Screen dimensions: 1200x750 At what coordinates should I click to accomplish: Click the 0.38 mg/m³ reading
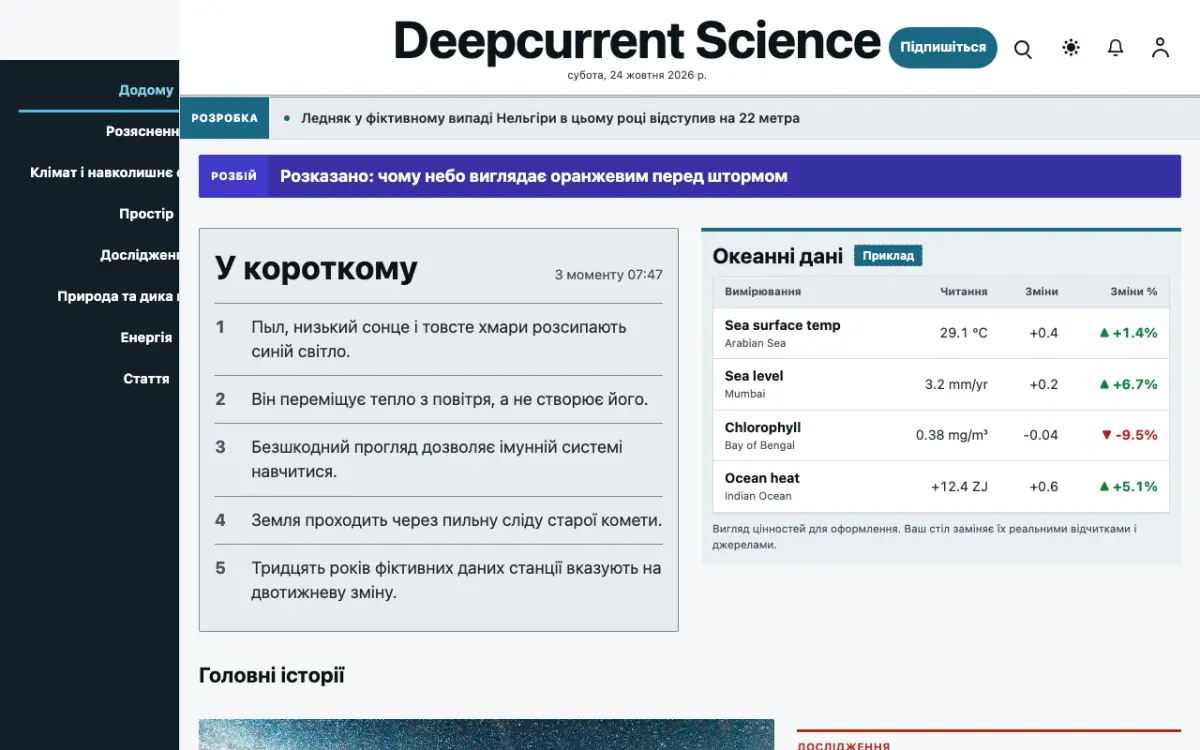coord(952,435)
